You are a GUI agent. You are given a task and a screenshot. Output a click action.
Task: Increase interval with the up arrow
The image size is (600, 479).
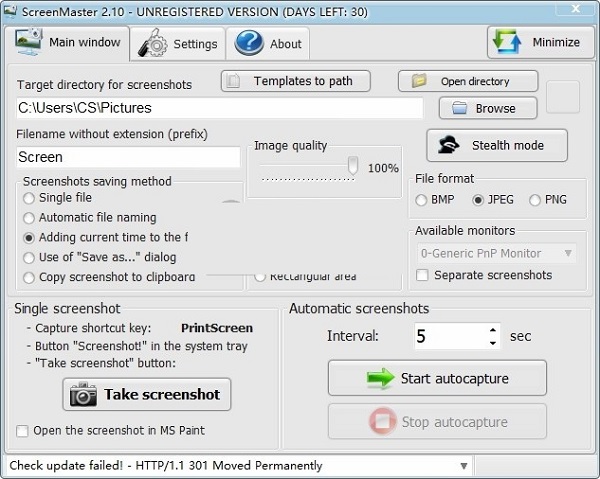(493, 330)
